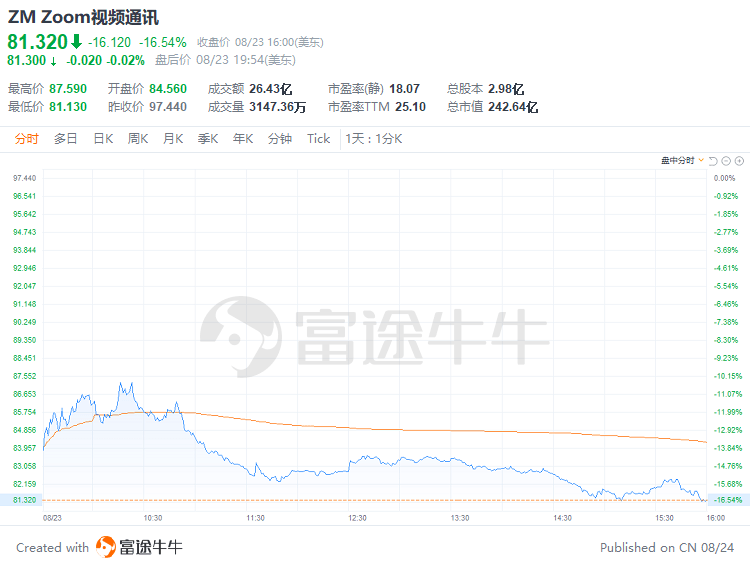Click the Published on CN 08/24 text
The height and width of the screenshot is (568, 750).
click(x=667, y=547)
